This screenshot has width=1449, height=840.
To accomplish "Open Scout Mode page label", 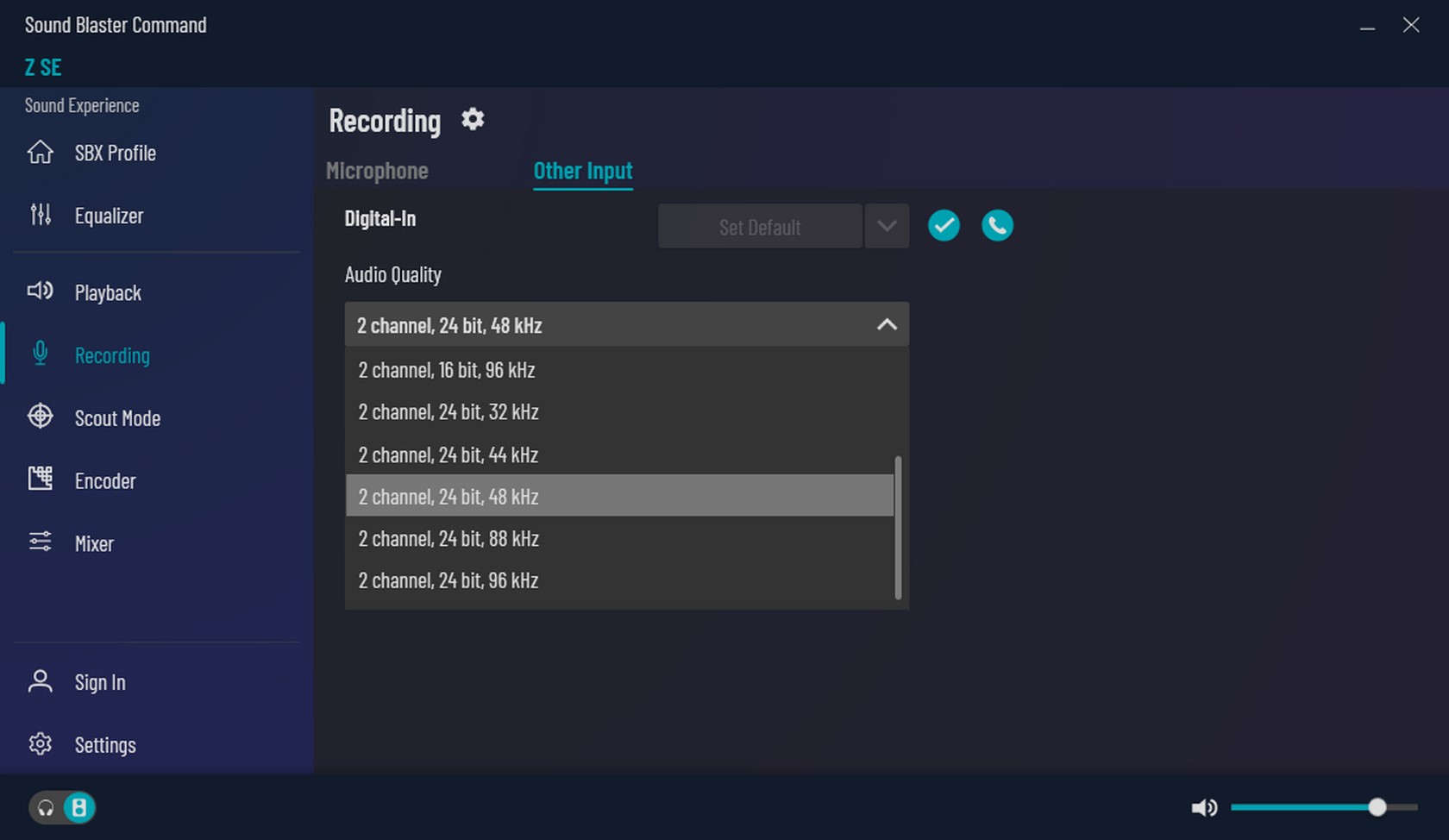I will pyautogui.click(x=117, y=418).
